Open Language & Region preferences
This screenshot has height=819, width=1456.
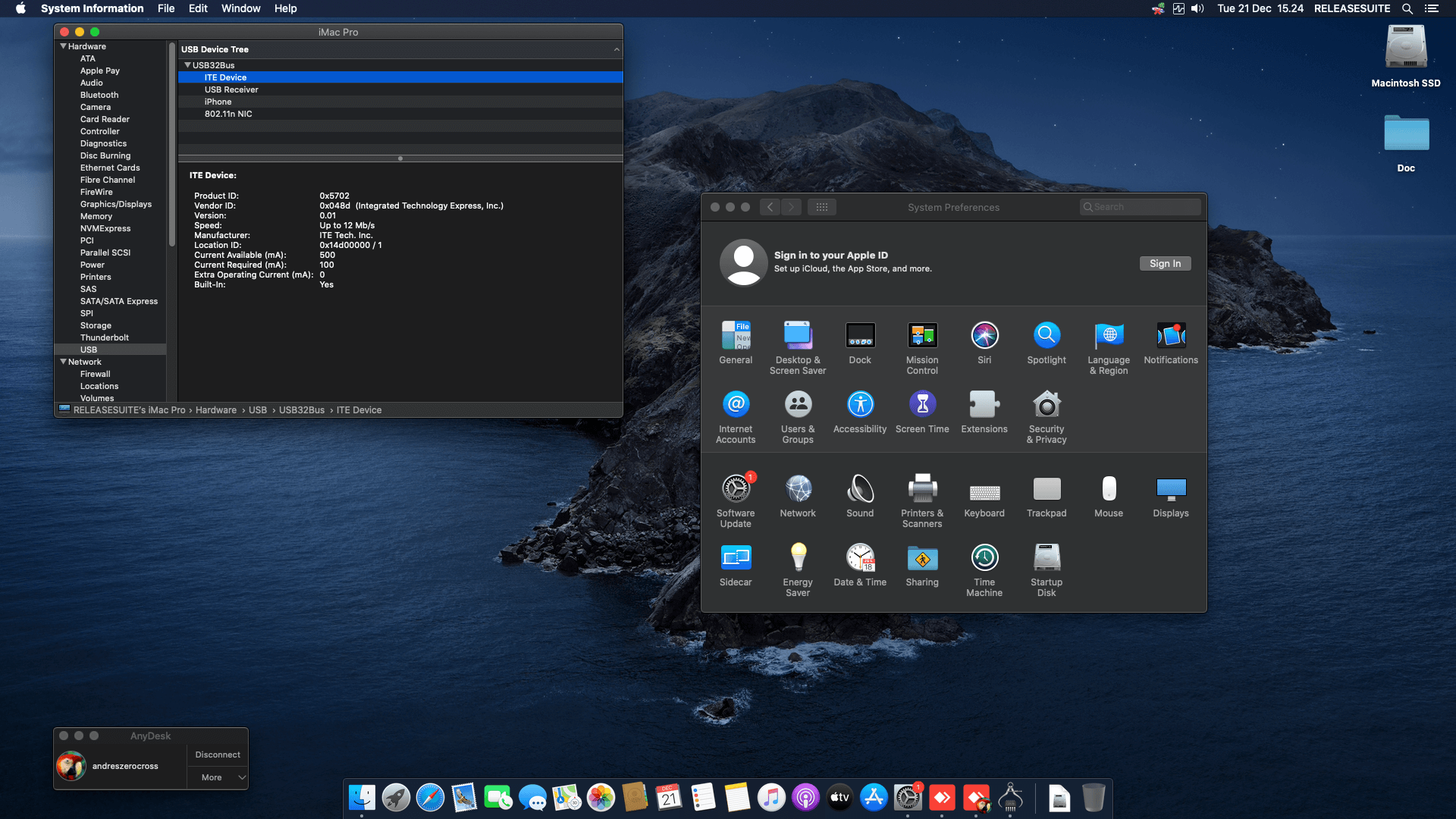tap(1109, 348)
